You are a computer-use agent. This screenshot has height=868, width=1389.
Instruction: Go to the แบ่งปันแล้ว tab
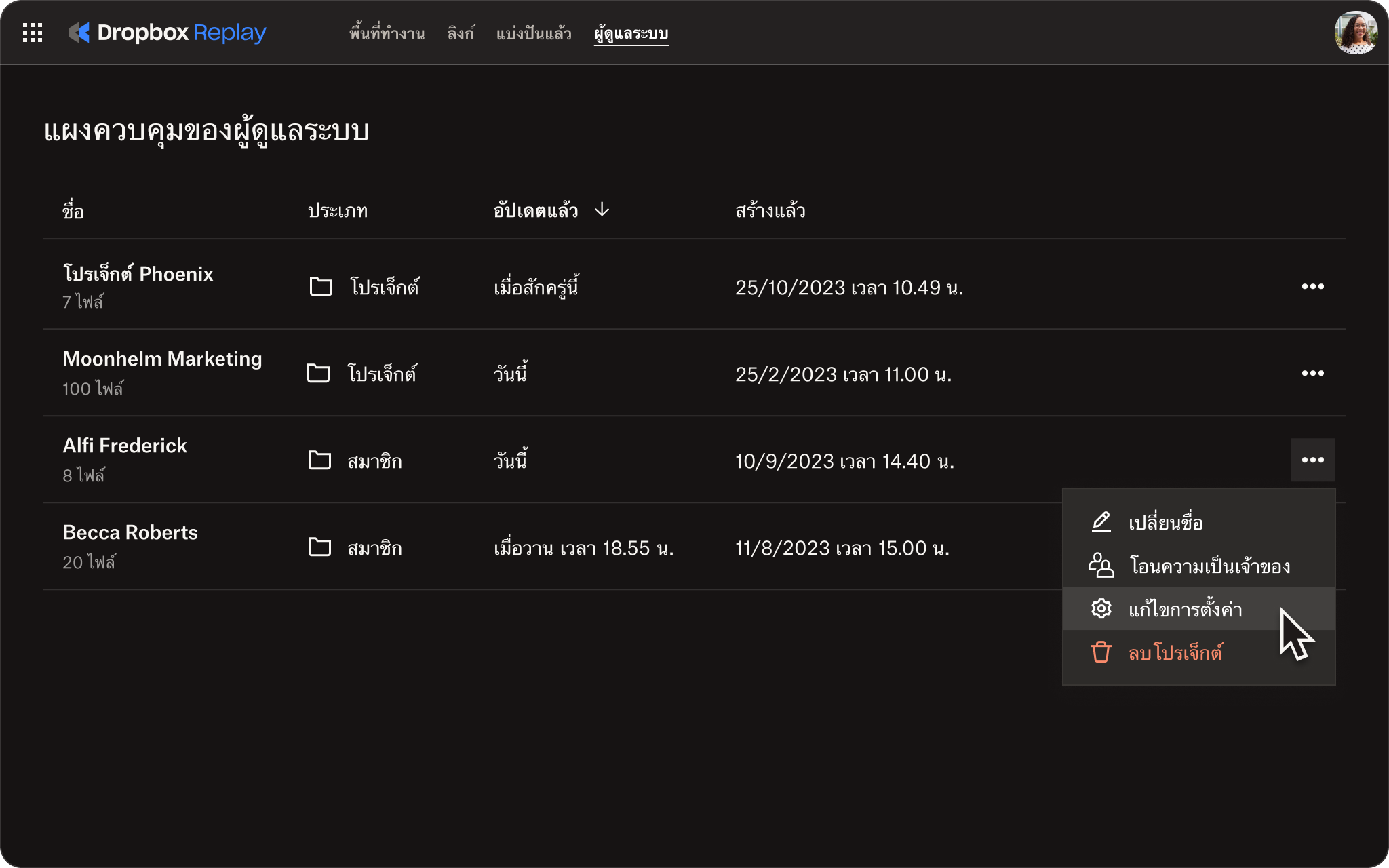click(534, 33)
